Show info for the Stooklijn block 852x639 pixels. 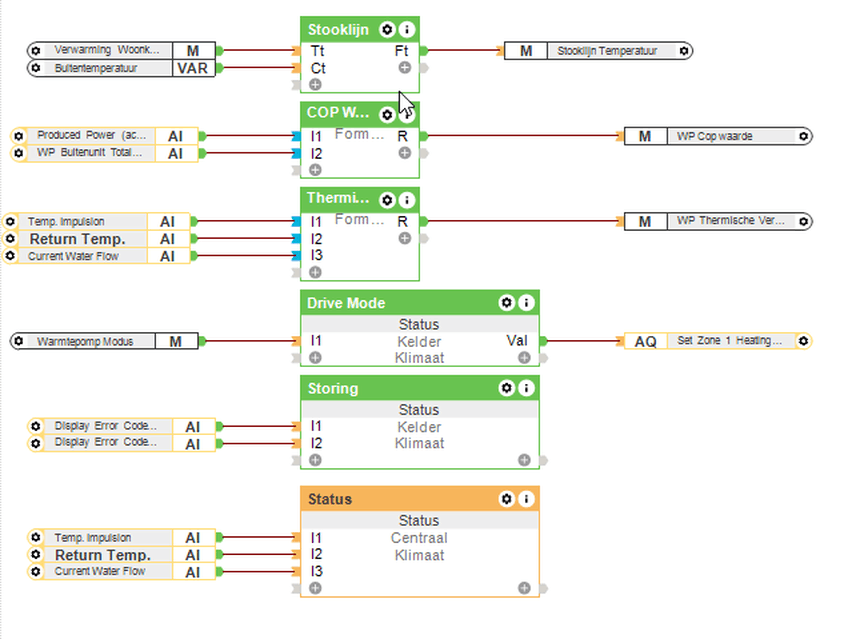tap(406, 29)
